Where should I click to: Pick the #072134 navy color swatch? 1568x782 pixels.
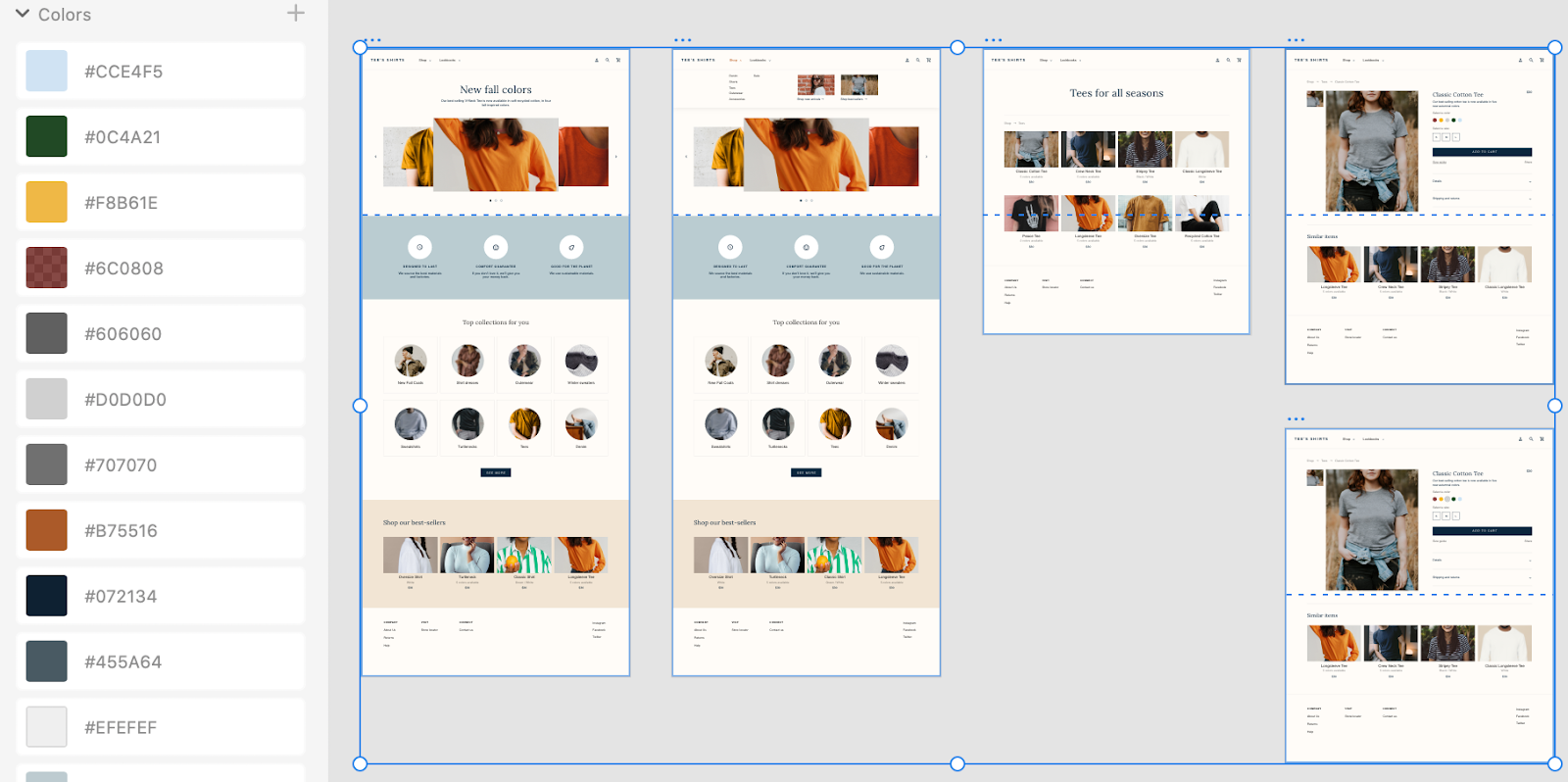[47, 596]
